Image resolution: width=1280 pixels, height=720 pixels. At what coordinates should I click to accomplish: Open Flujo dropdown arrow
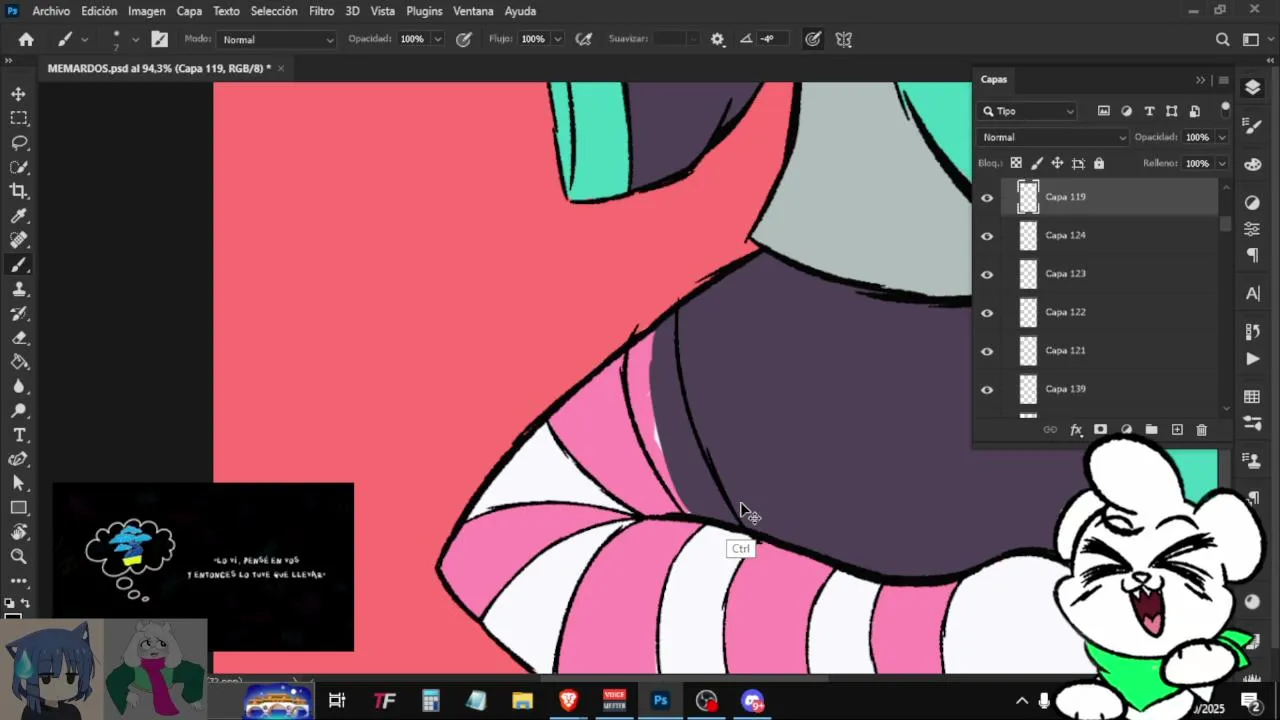[x=557, y=39]
